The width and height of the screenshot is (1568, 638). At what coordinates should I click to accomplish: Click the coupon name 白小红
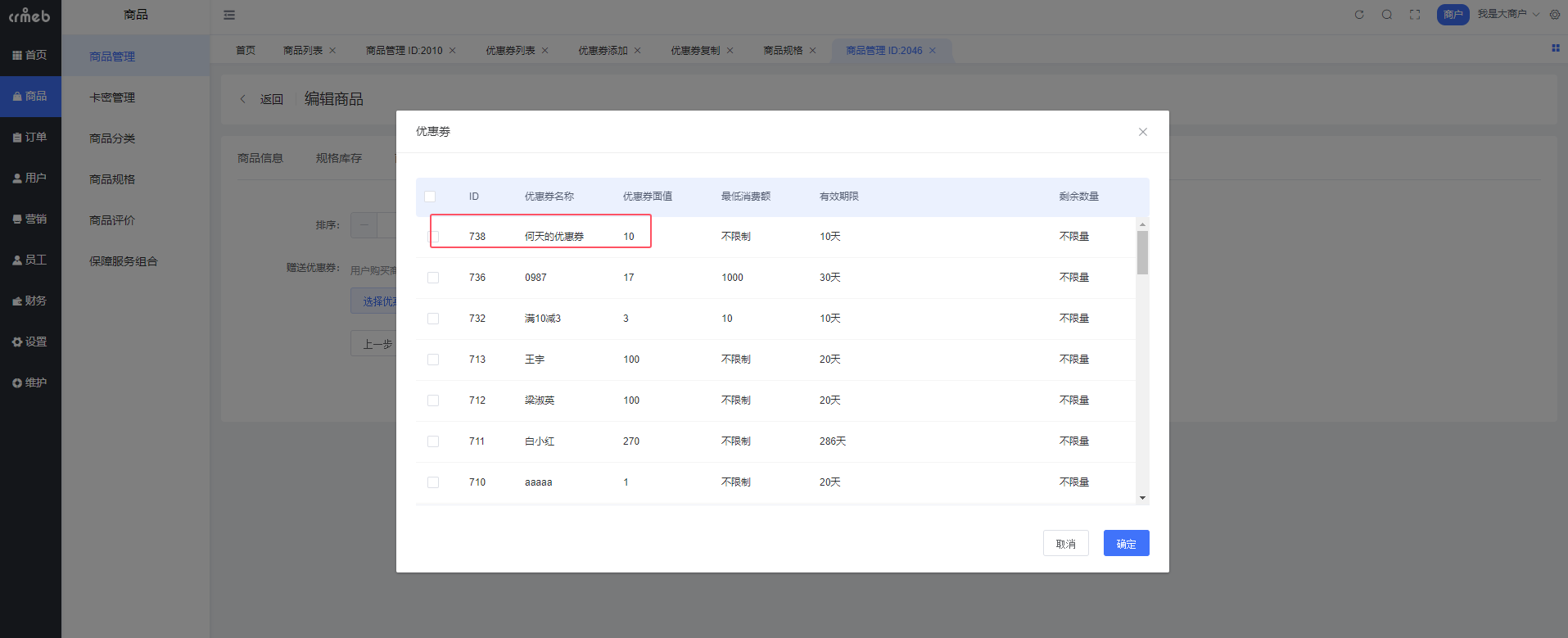tap(540, 441)
